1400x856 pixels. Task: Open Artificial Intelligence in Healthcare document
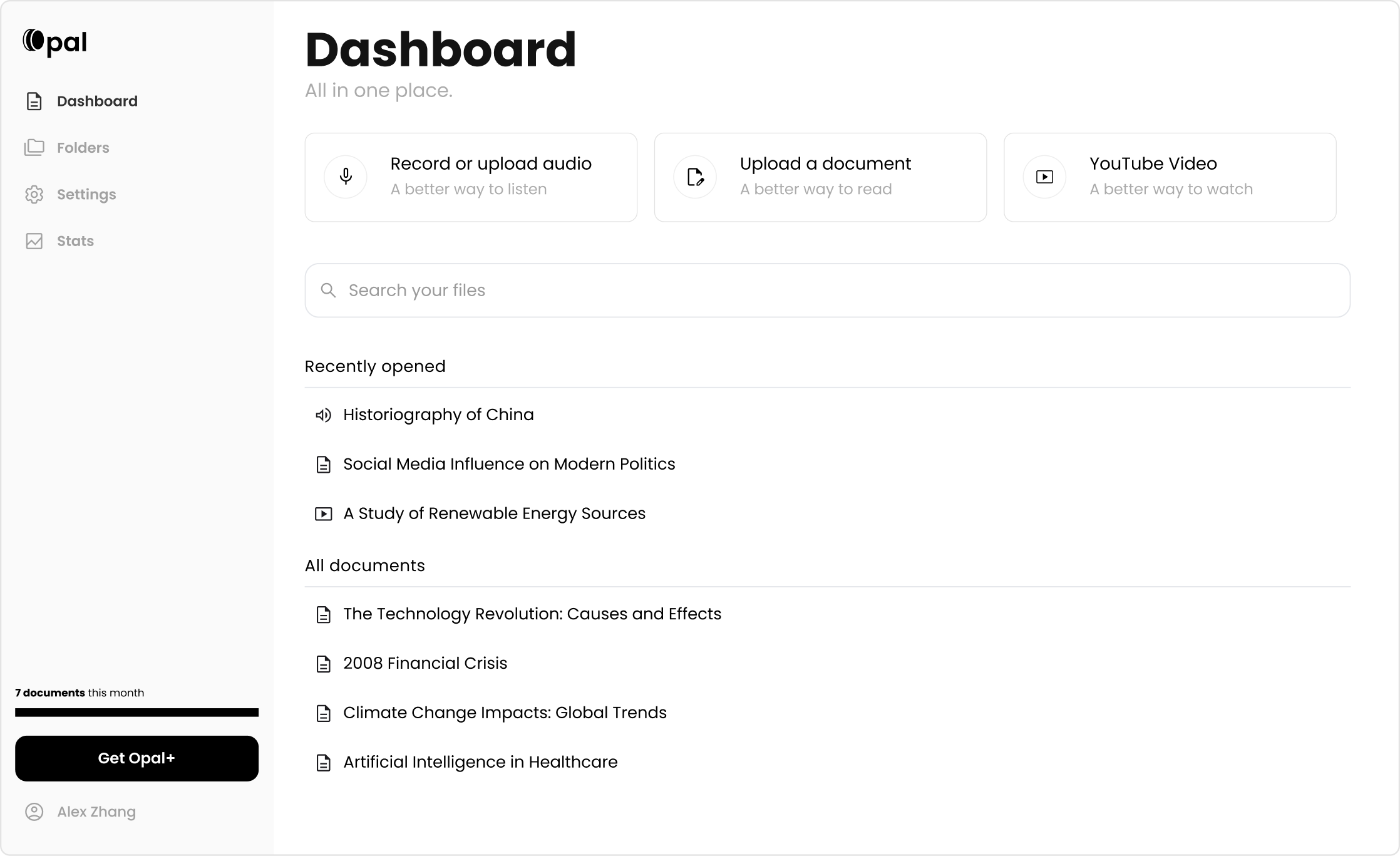(x=480, y=762)
